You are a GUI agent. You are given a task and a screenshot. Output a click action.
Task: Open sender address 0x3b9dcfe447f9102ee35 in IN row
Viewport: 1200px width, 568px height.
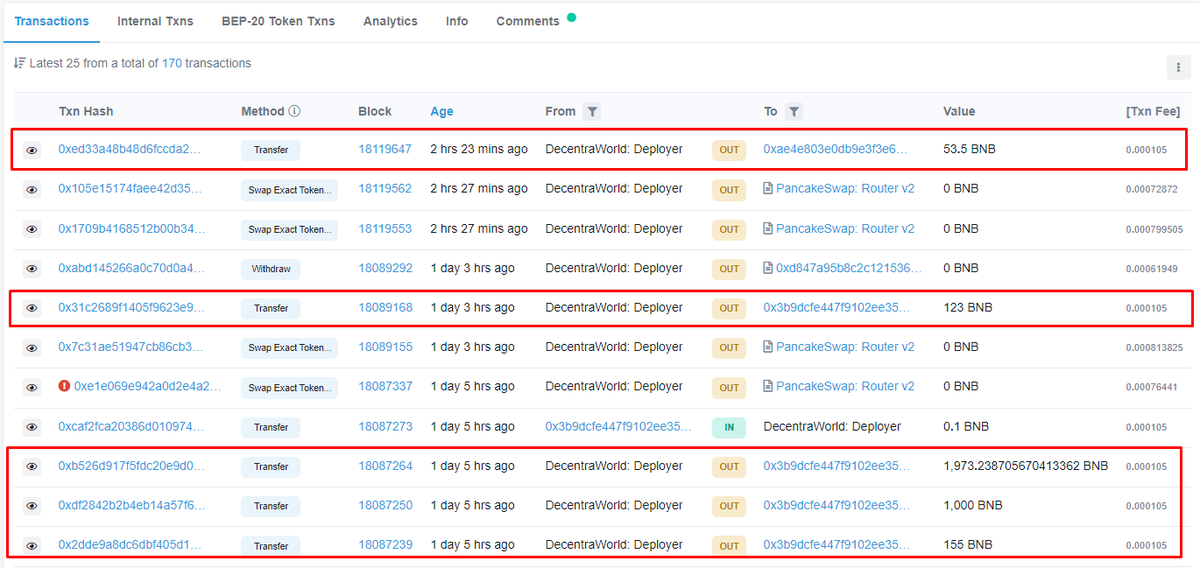tap(618, 426)
